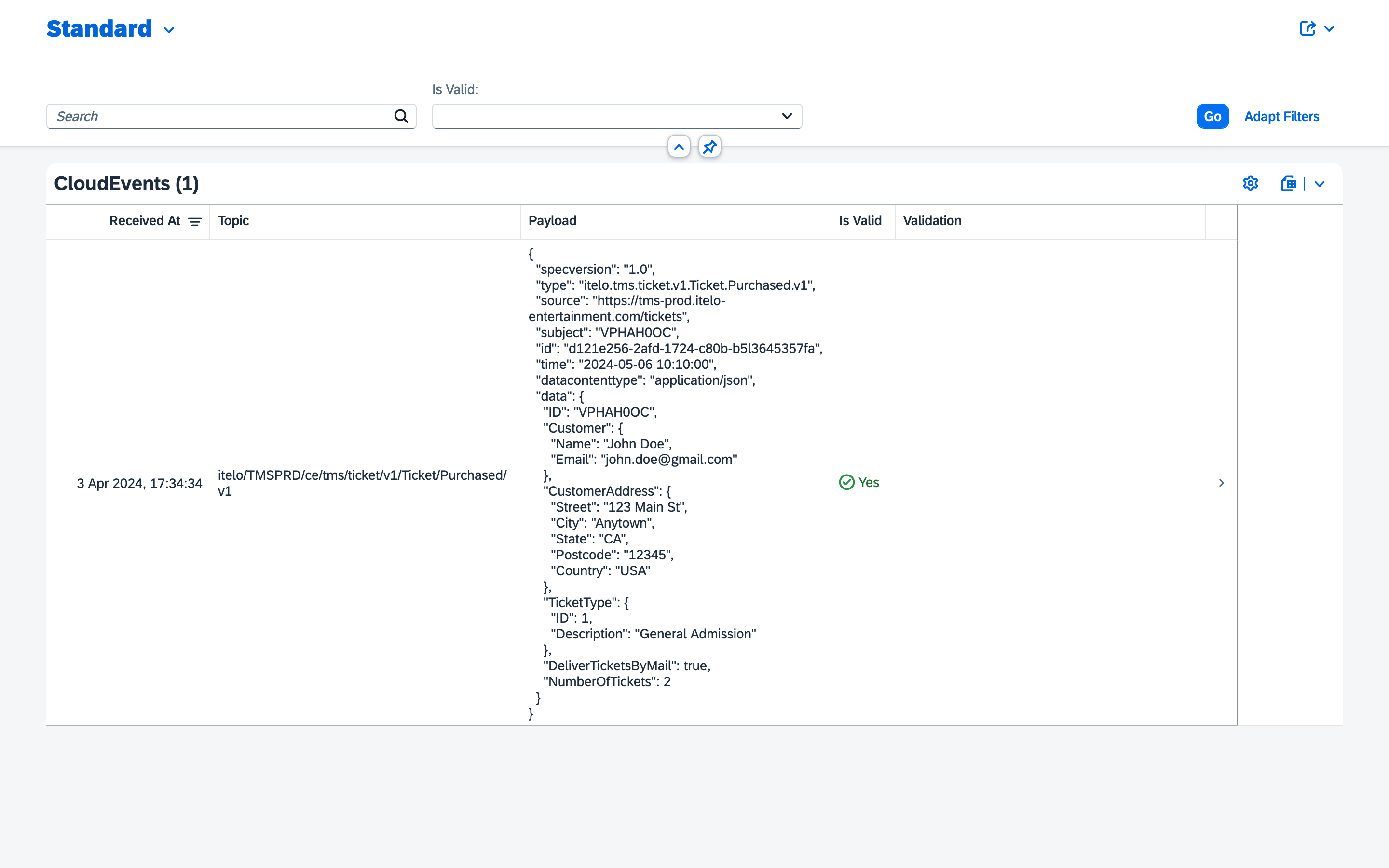Click the search magnifier icon

401,117
